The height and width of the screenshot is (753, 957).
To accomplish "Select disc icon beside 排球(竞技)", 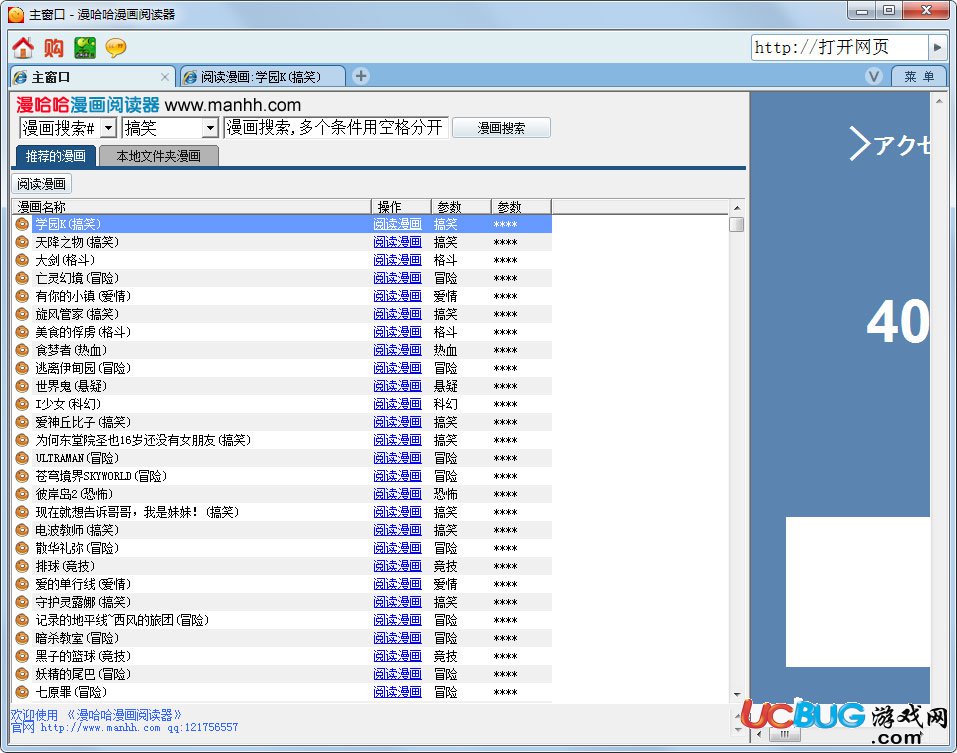I will 22,566.
